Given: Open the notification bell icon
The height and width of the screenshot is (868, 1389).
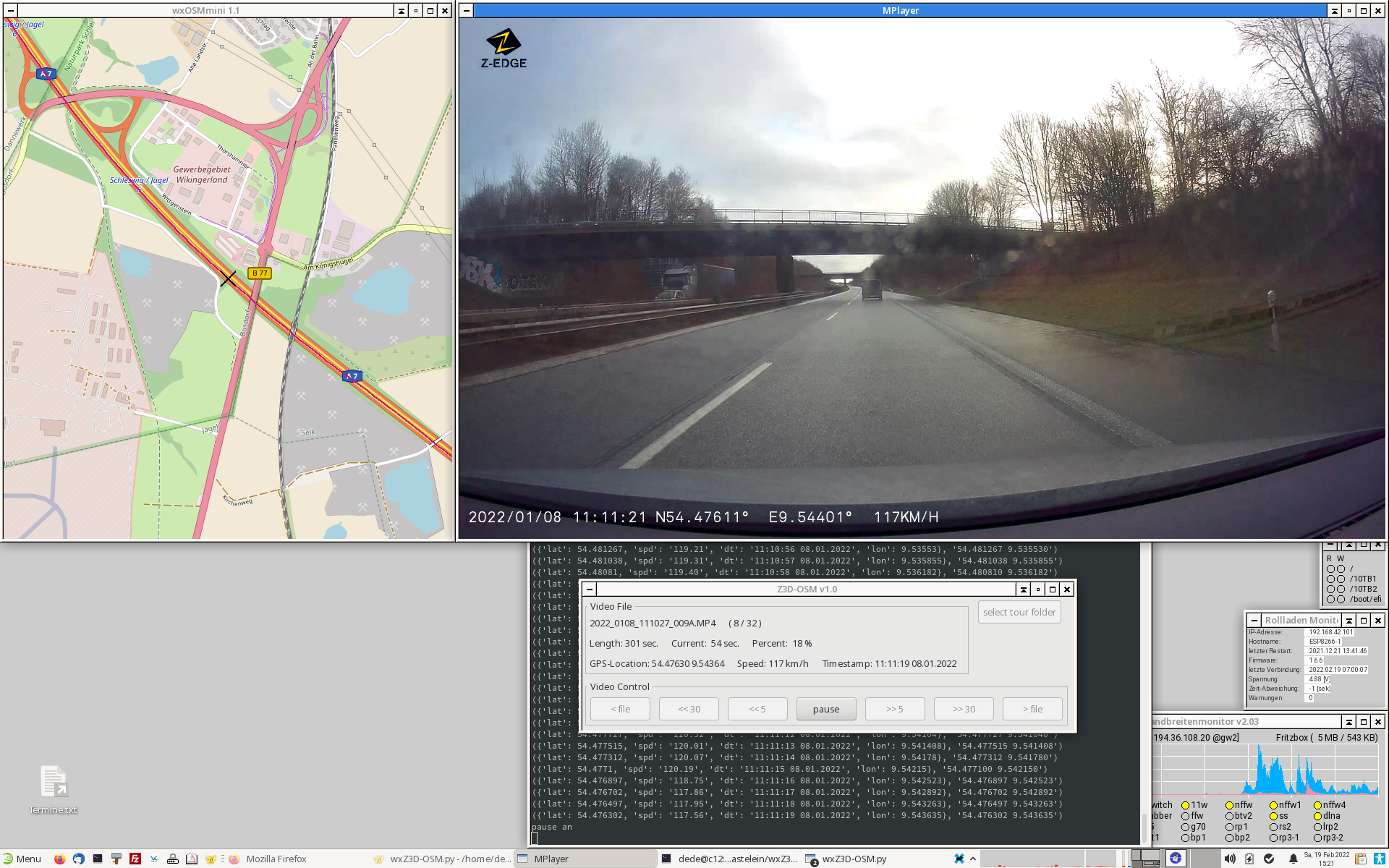Looking at the screenshot, I should pos(1293,859).
